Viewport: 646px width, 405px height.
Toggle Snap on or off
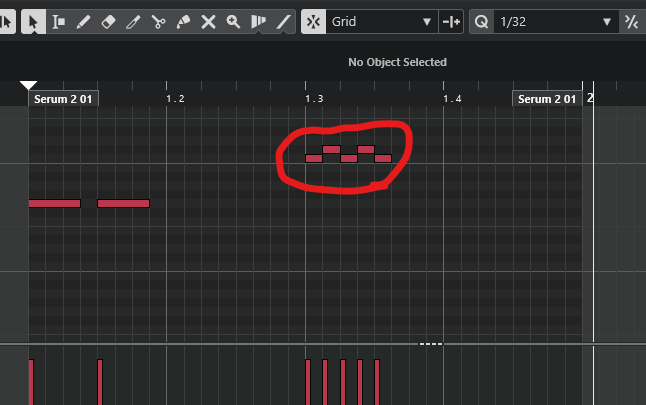[313, 21]
